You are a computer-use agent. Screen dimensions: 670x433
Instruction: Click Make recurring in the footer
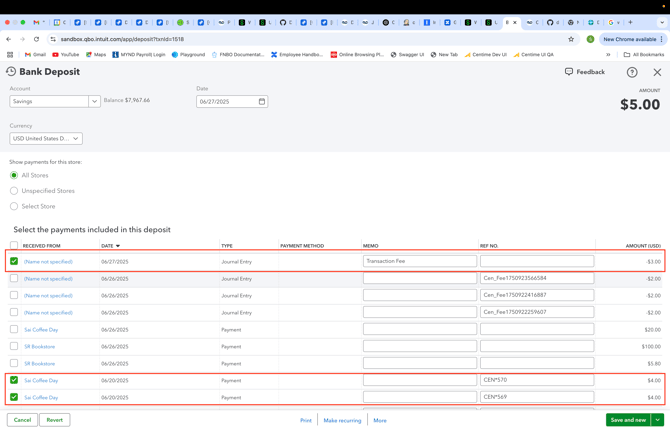[342, 420]
